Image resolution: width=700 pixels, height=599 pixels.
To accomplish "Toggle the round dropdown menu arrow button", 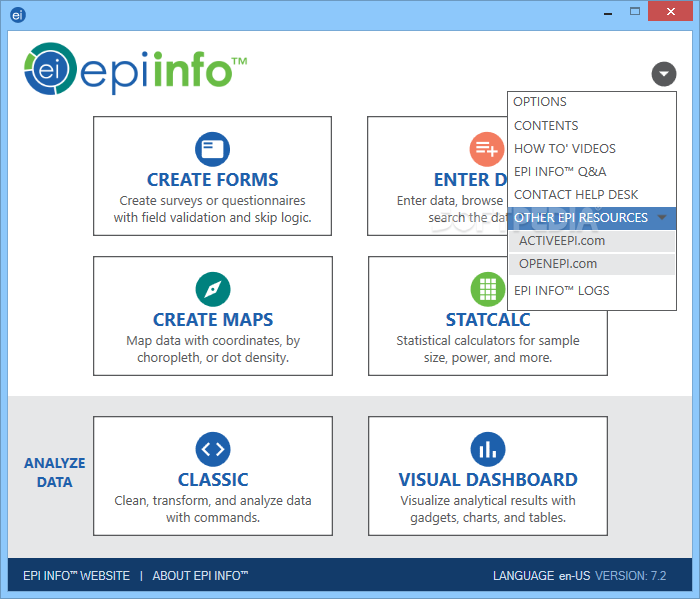I will pos(664,74).
